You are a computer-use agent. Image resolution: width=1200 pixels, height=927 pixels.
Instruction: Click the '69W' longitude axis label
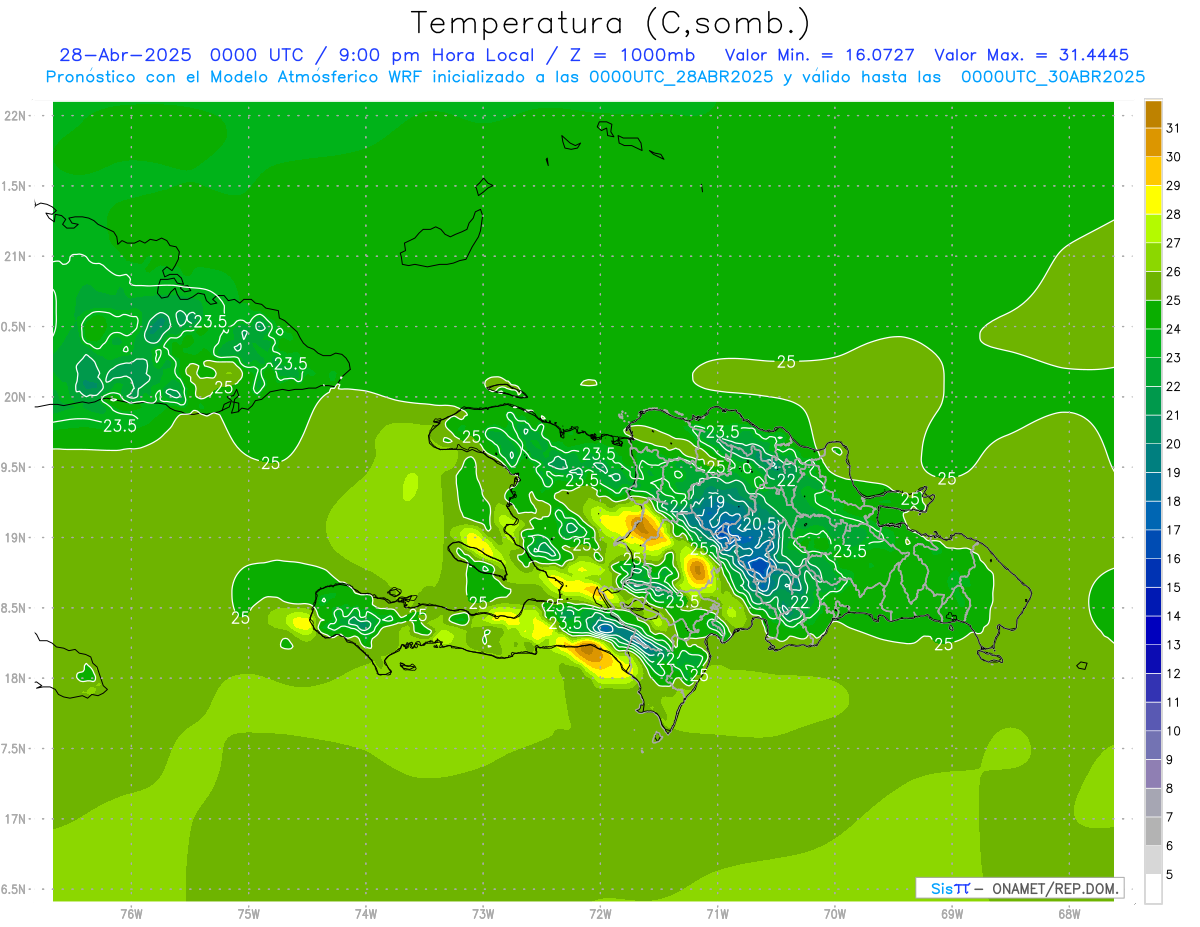(x=952, y=914)
